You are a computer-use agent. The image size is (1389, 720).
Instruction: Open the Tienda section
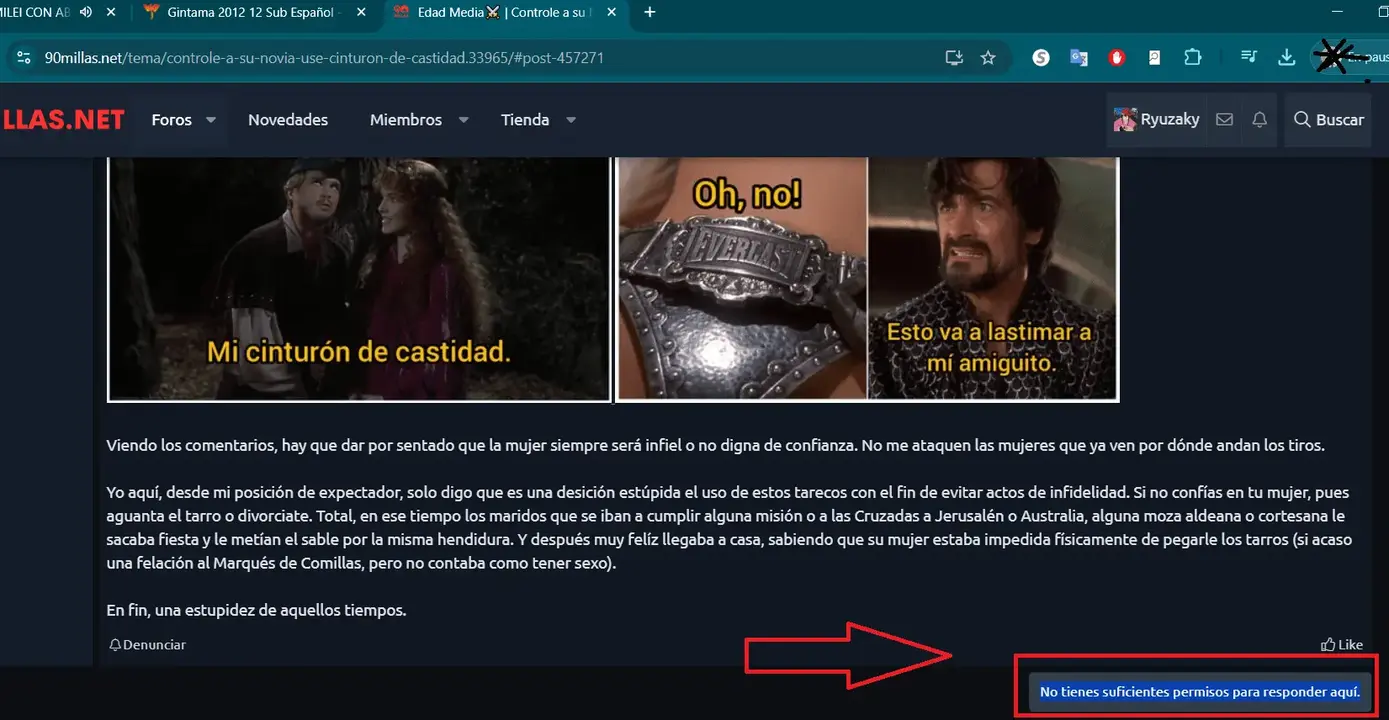[525, 120]
